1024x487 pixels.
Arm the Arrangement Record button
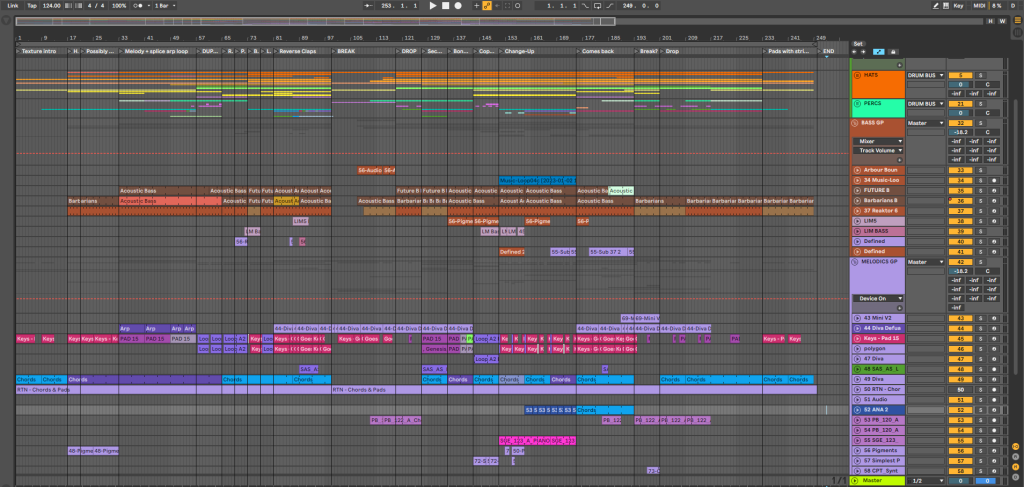pyautogui.click(x=458, y=5)
